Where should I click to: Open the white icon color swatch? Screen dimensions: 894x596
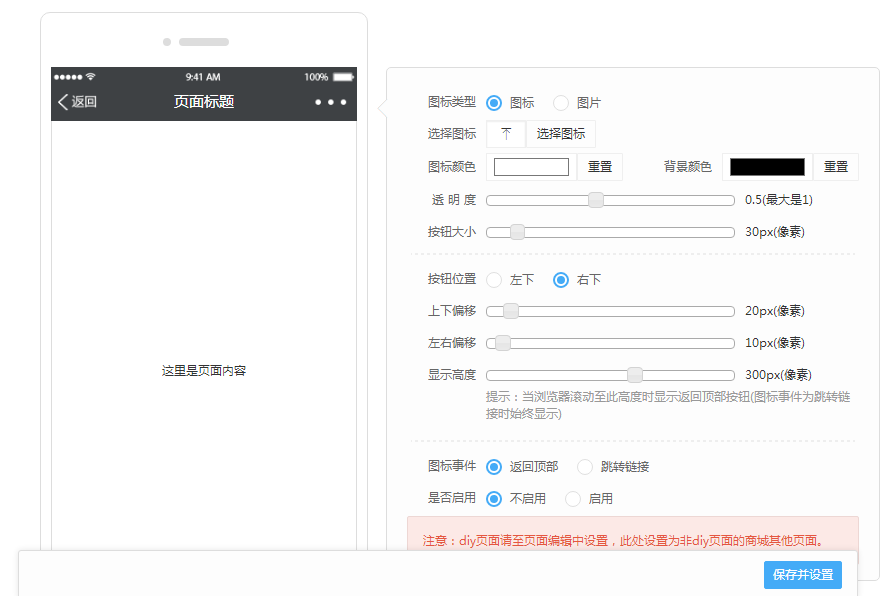point(531,167)
